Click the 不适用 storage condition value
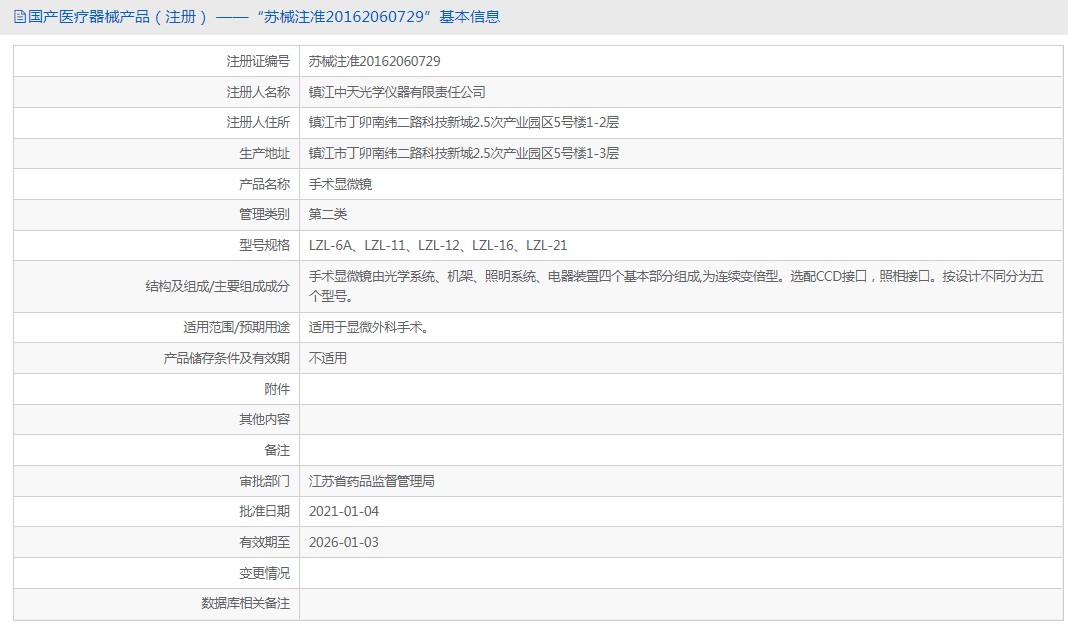The width and height of the screenshot is (1068, 627). click(328, 358)
